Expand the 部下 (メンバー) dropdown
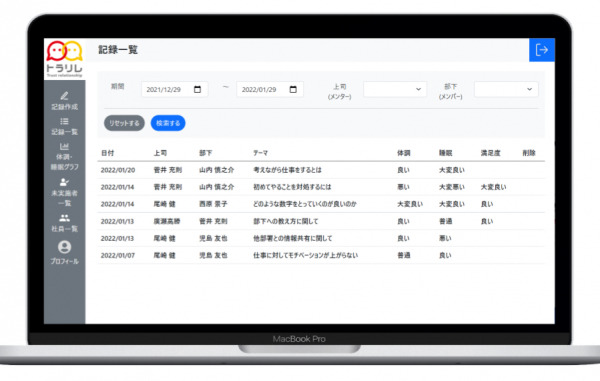Image resolution: width=600 pixels, height=381 pixels. pos(506,89)
